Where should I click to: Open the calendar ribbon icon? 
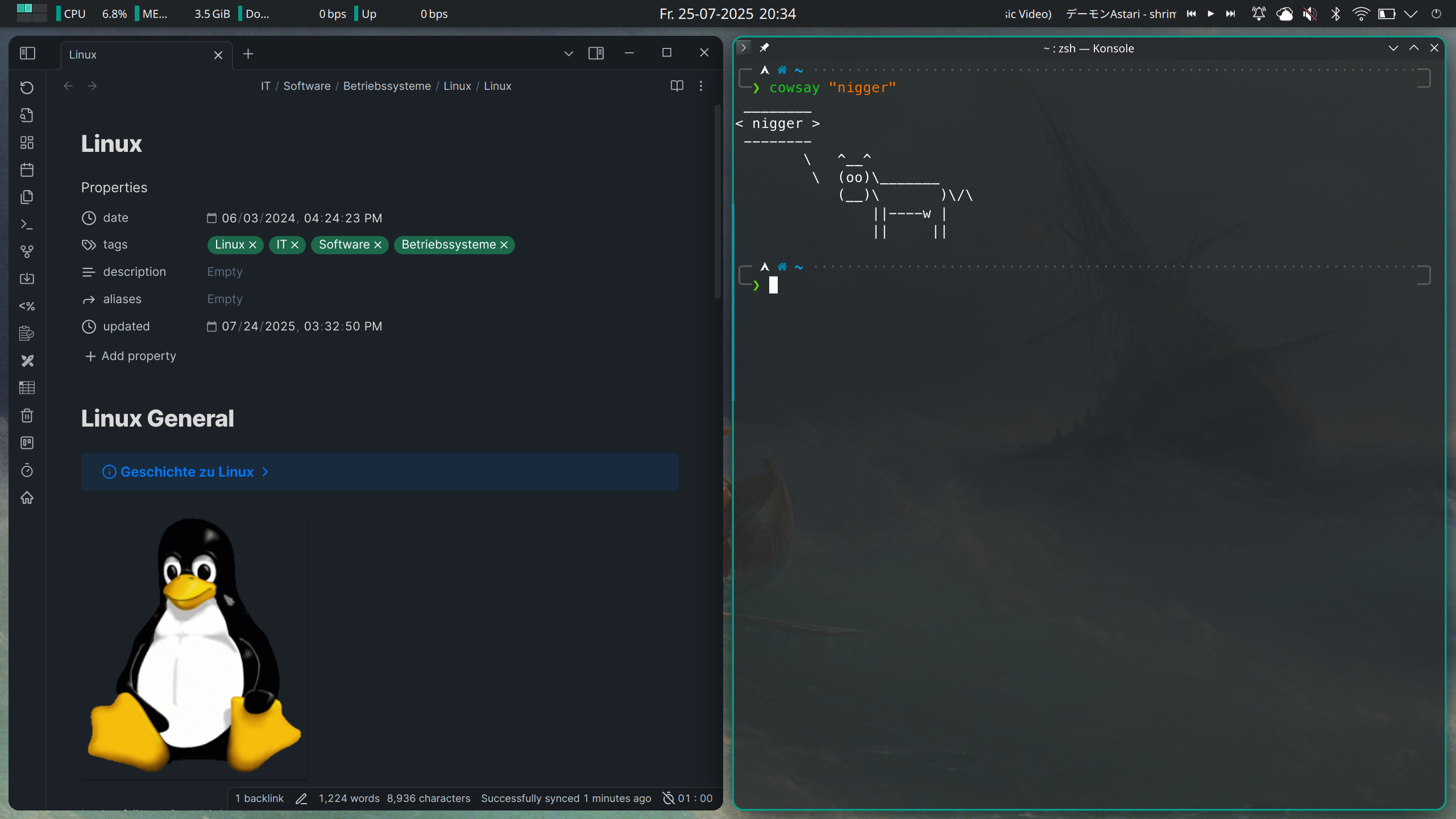[27, 169]
